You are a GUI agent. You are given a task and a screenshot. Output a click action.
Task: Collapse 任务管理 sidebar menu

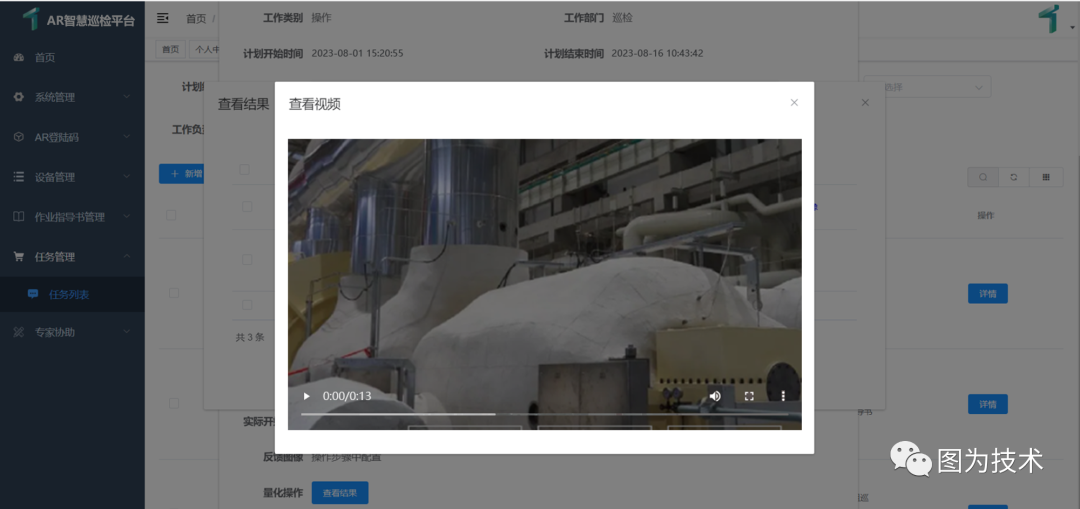(x=72, y=257)
